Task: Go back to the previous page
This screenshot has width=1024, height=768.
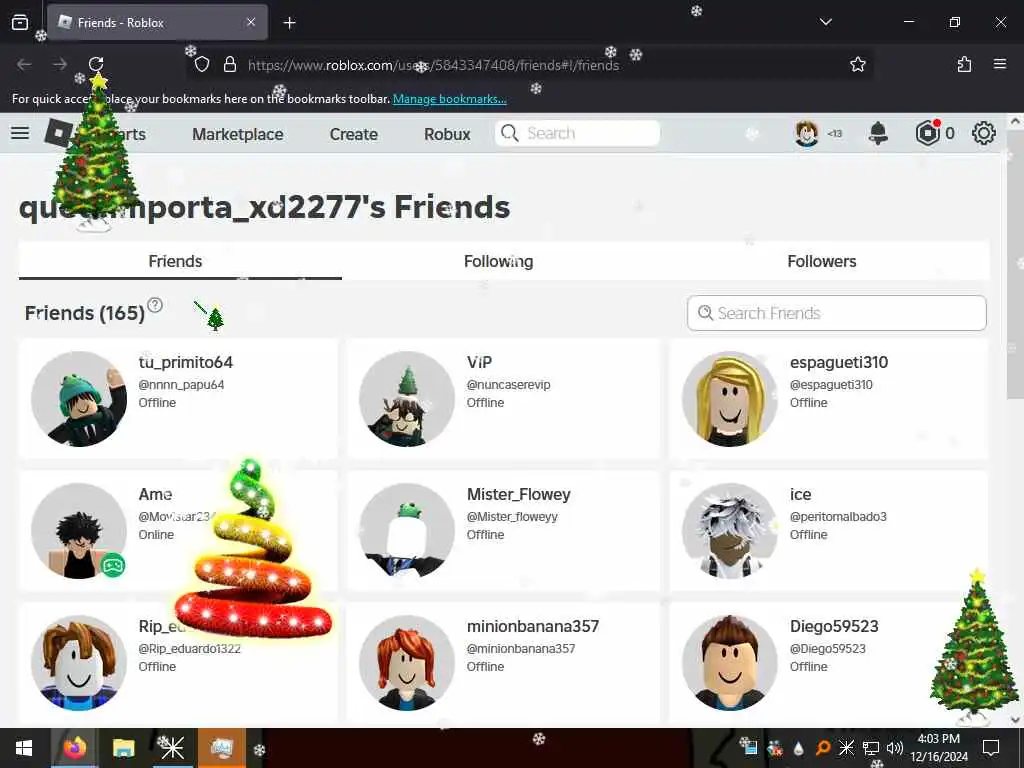Action: coord(24,64)
